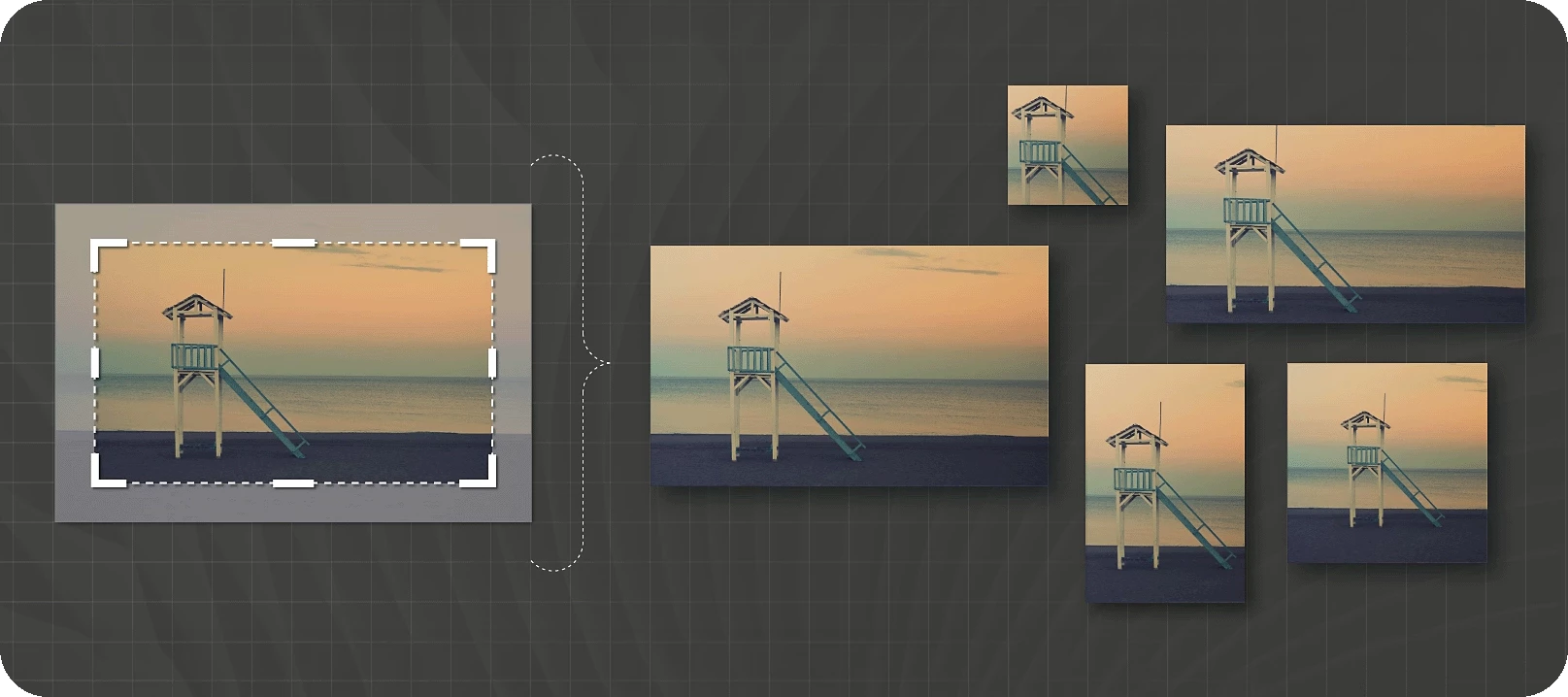The width and height of the screenshot is (1568, 697).
Task: Grab the bottom-center edge crop handle
Action: point(293,482)
